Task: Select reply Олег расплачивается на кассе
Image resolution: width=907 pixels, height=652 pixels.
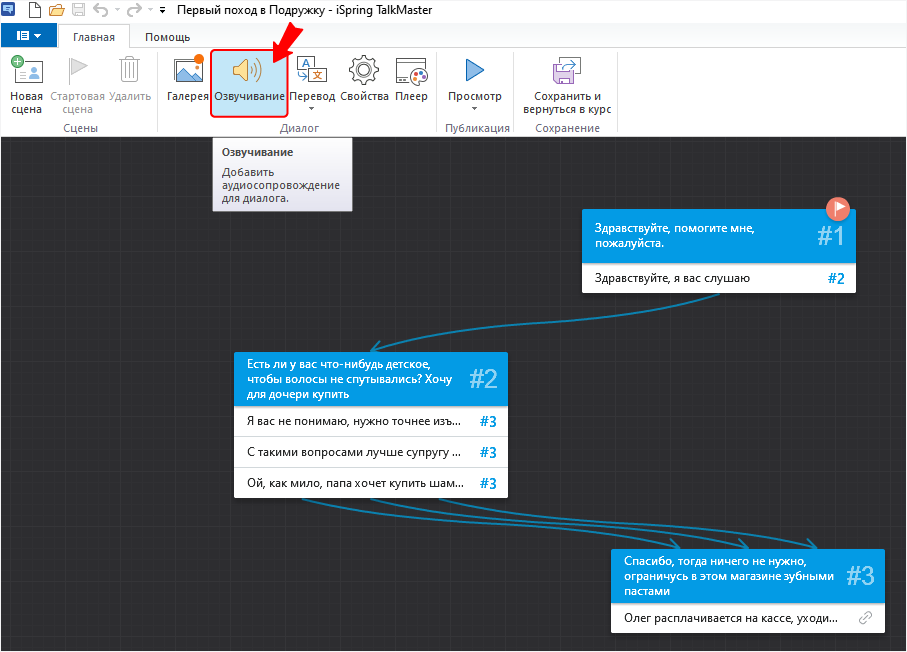Action: pos(748,618)
